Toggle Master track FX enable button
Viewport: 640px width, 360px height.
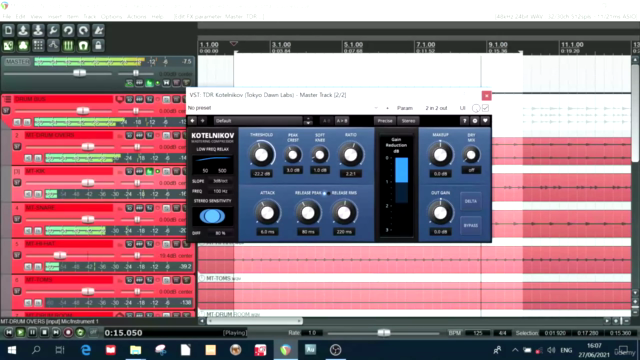[x=149, y=83]
